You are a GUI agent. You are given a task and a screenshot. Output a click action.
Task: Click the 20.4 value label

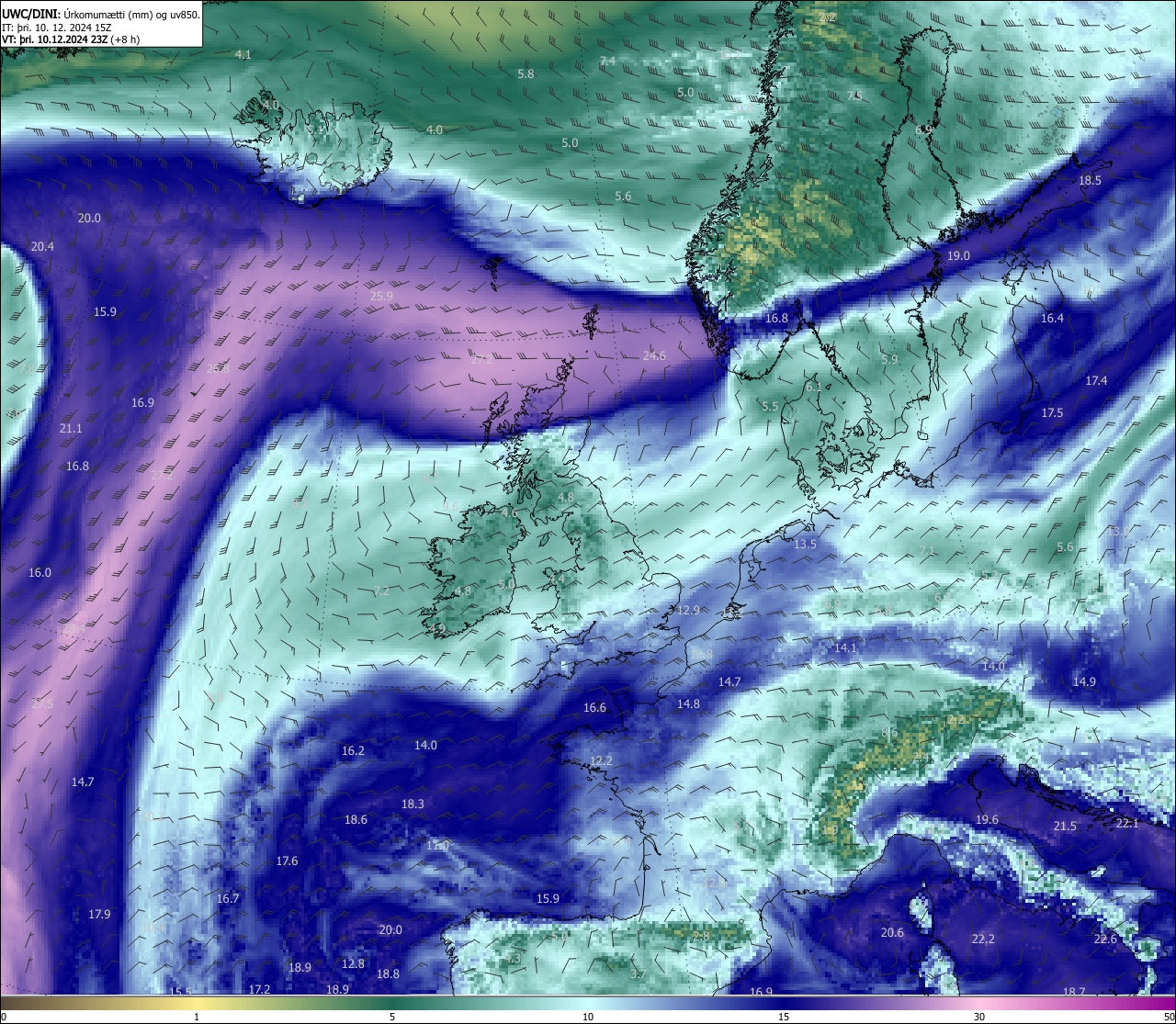point(42,246)
